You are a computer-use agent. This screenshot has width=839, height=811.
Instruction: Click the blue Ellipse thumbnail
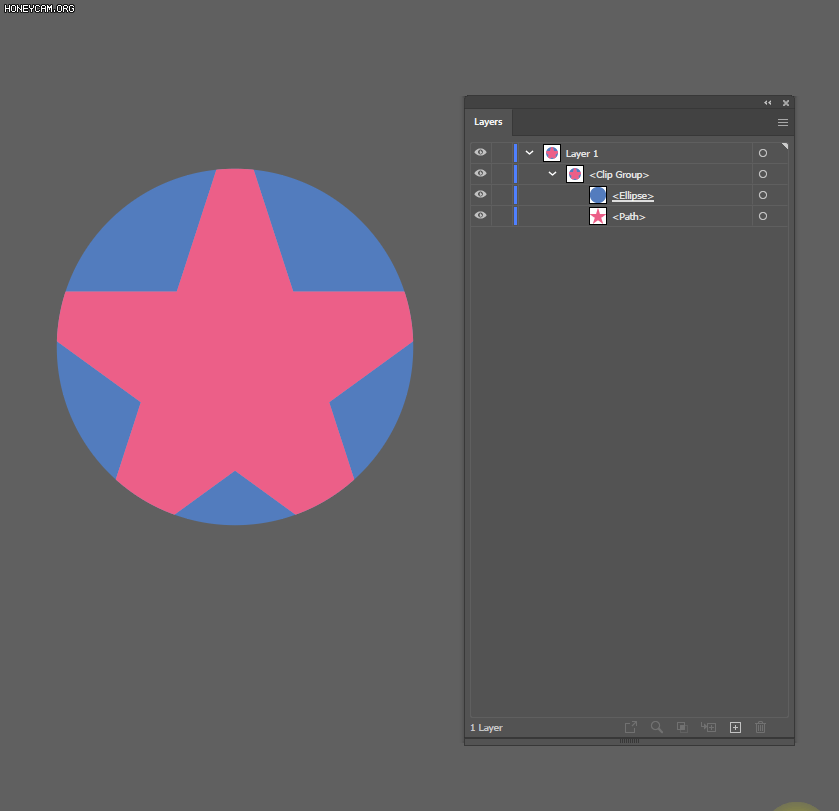coord(598,195)
